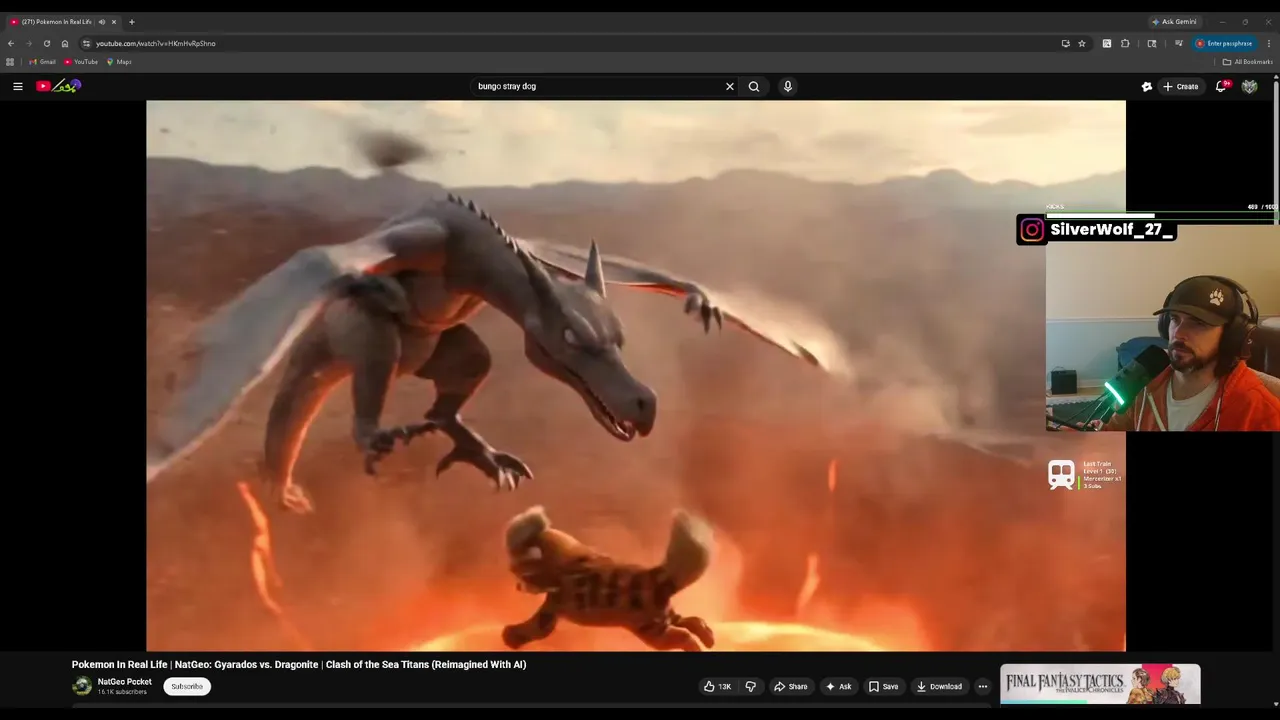The image size is (1280, 720).
Task: Close the Pokemon In Real Life tab
Action: [x=114, y=21]
